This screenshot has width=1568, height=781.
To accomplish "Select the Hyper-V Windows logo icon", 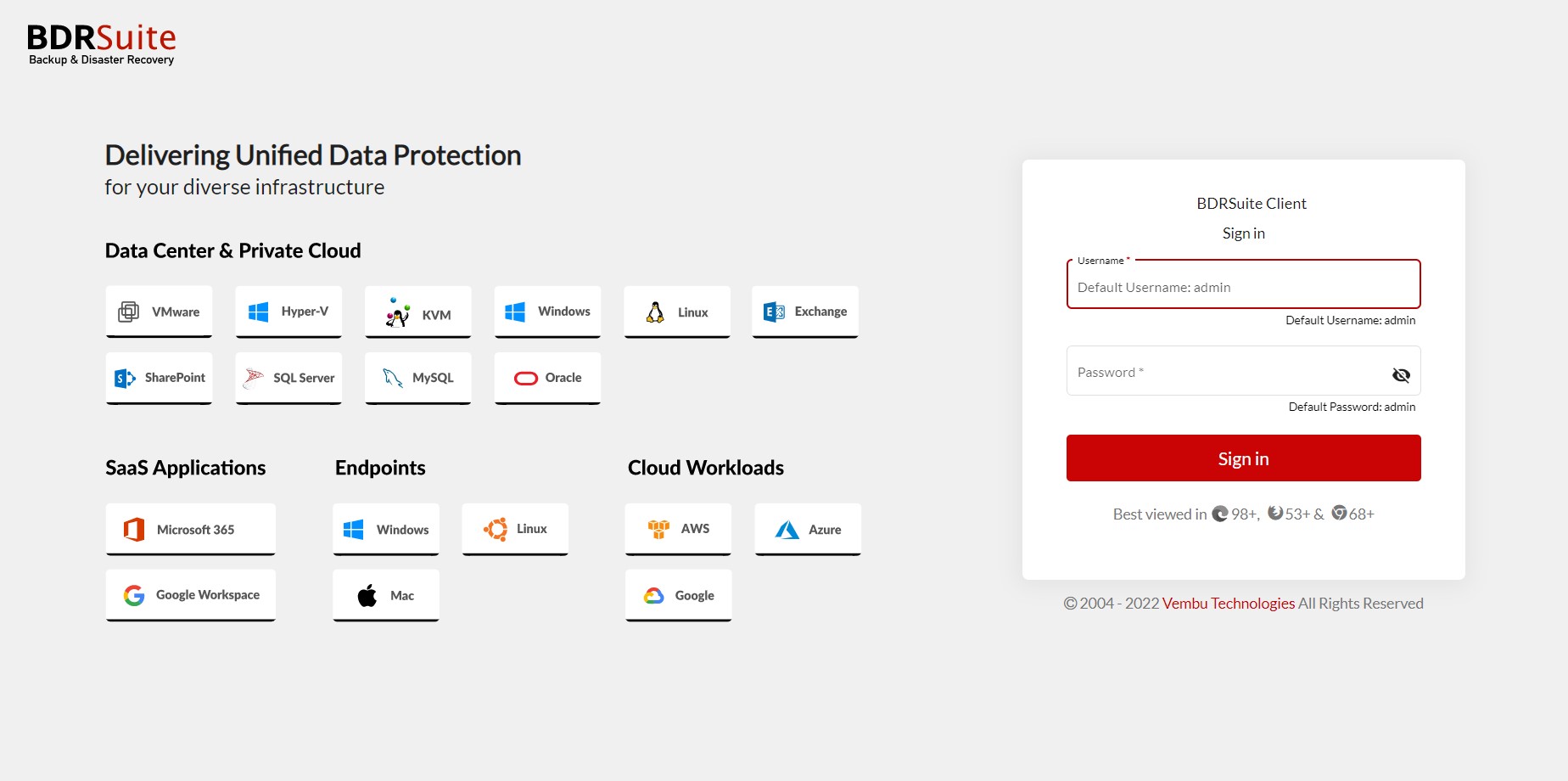I will coord(259,312).
